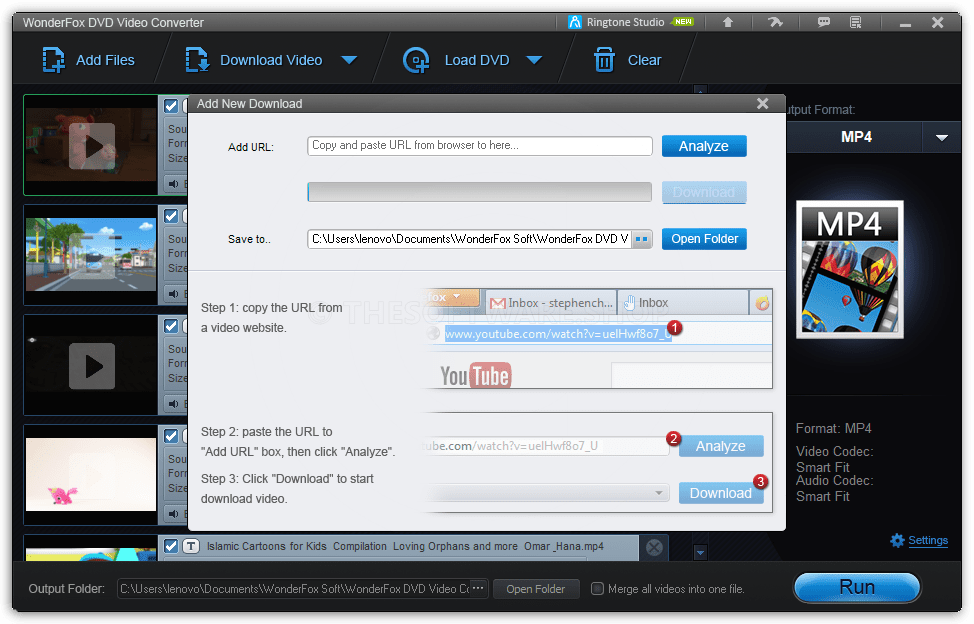Viewport: 974px width, 624px height.
Task: Remove the Islamic Cartoons video with X icon
Action: point(654,547)
